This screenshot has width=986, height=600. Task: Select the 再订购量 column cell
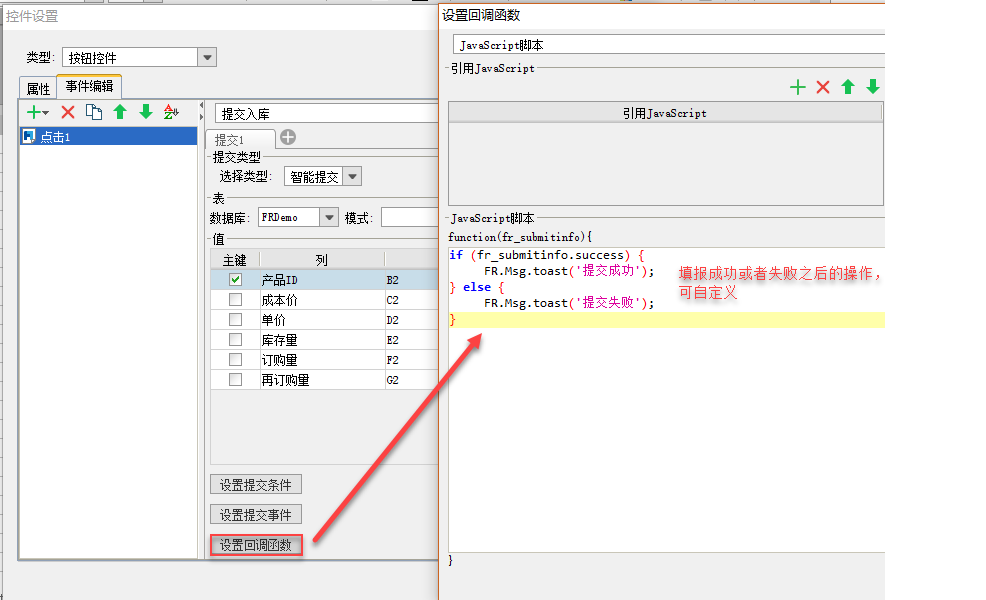321,380
